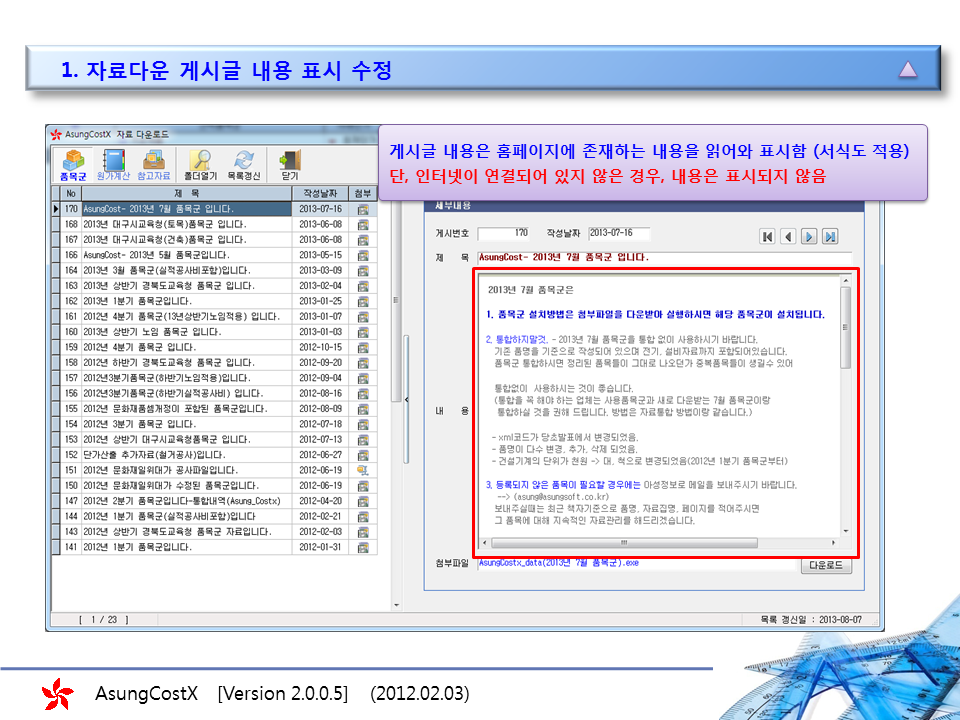Click the yellow attachment icon for row 151
Image resolution: width=960 pixels, height=720 pixels.
click(x=363, y=470)
